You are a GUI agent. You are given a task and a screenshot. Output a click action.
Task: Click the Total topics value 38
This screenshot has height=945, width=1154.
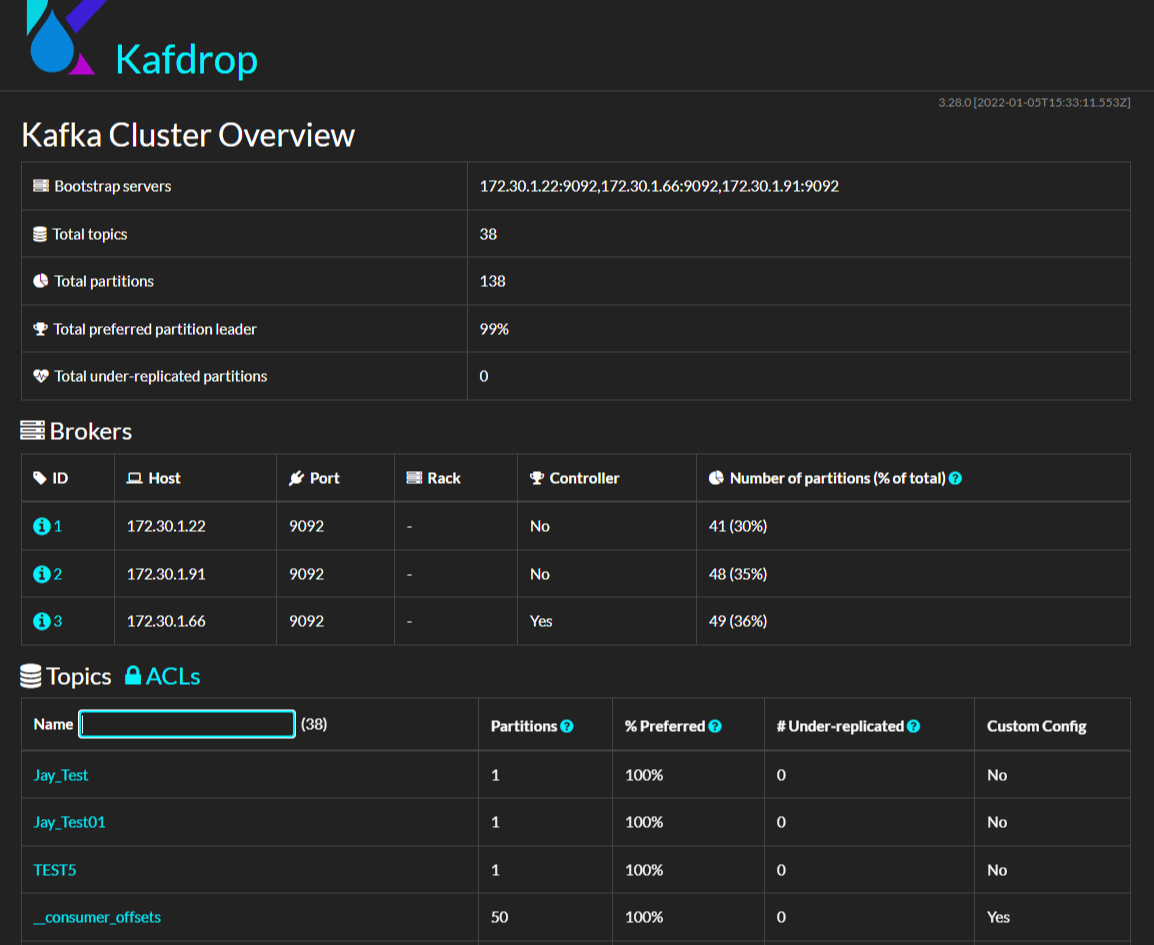[x=488, y=234]
